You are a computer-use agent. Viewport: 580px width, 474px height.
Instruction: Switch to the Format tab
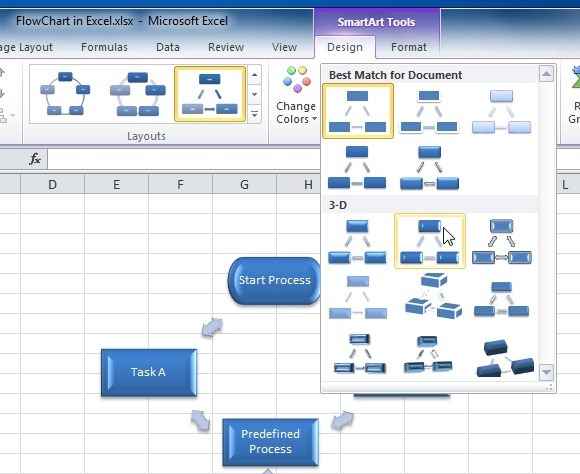click(x=408, y=47)
